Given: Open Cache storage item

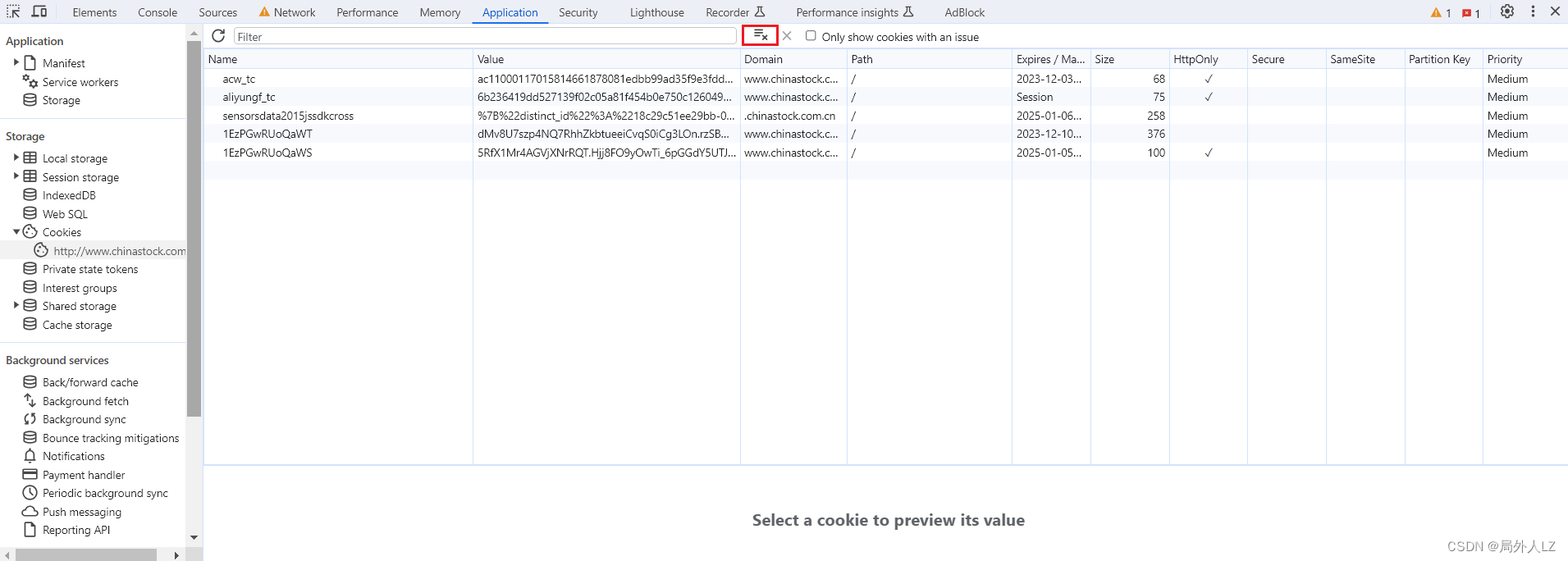Looking at the screenshot, I should (77, 325).
